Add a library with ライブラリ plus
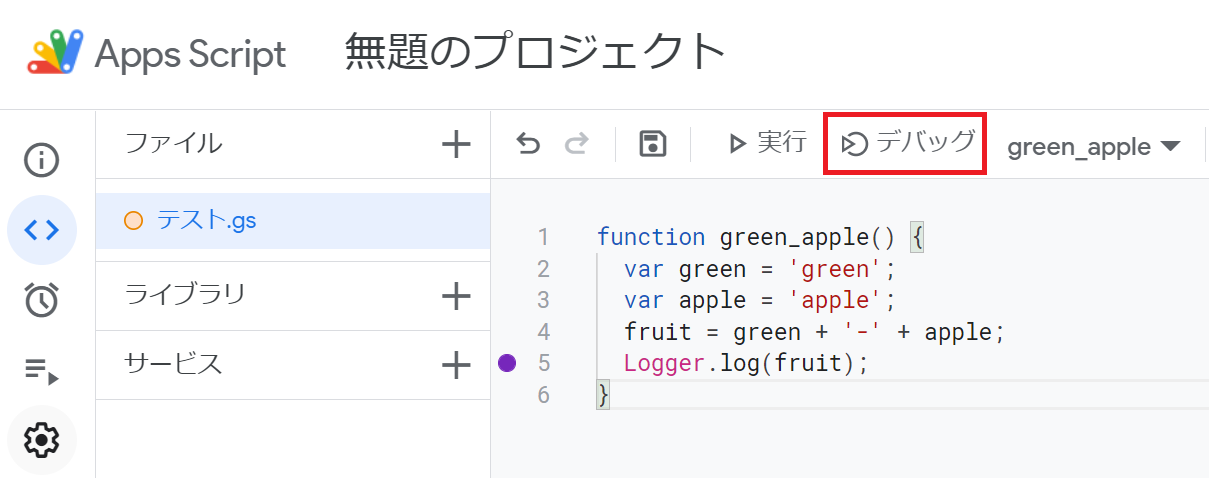 (456, 295)
